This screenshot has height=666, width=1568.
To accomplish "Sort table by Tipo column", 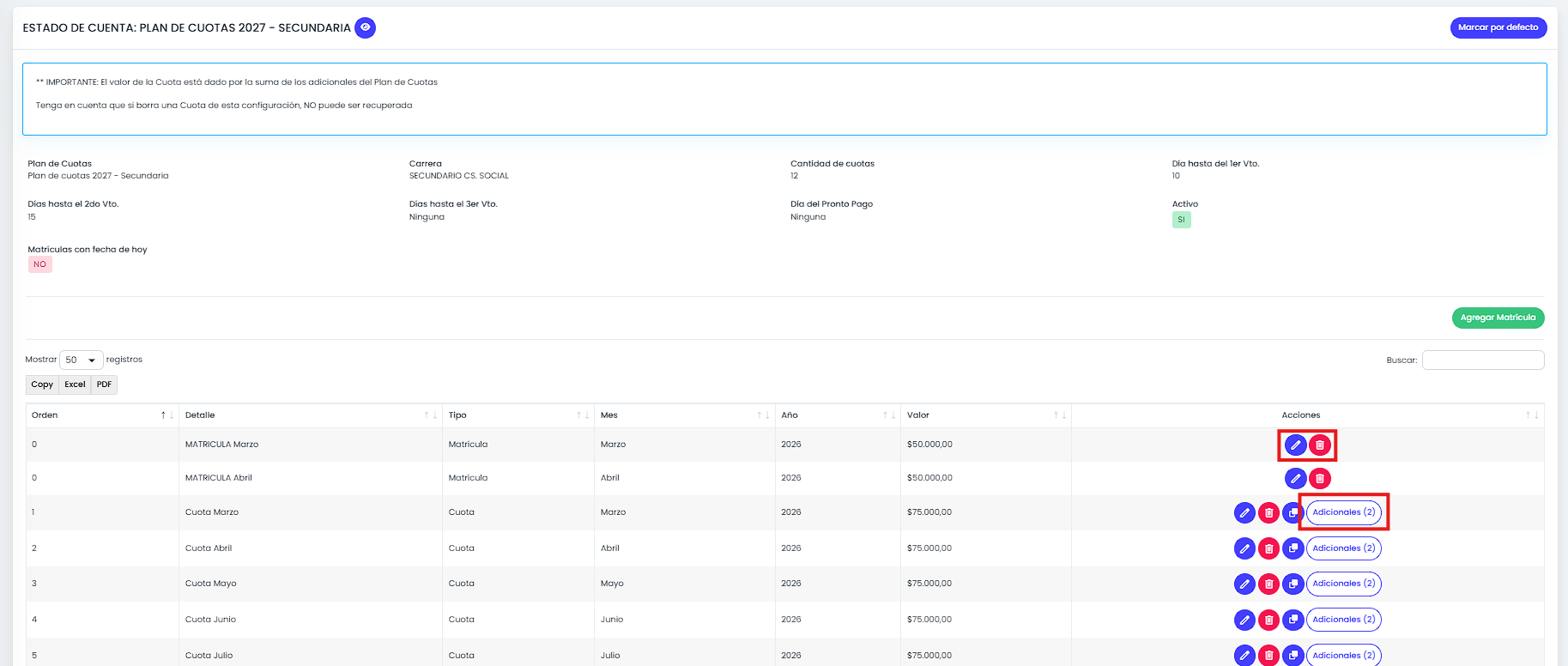I will [x=518, y=415].
